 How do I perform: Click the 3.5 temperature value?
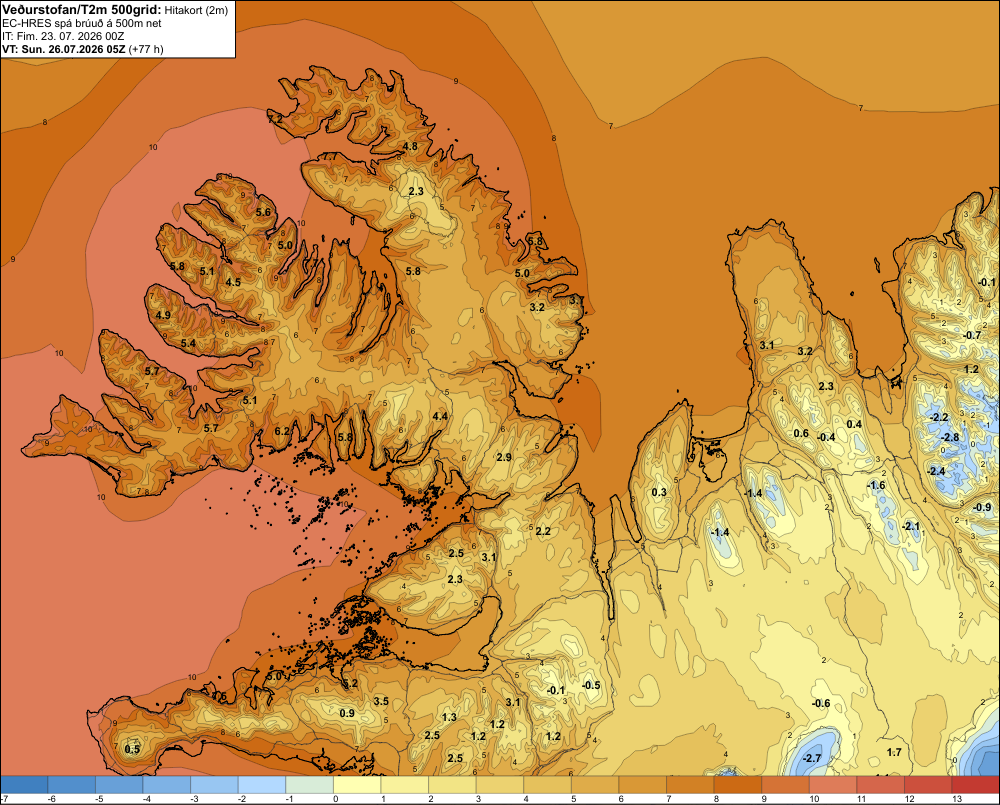click(381, 701)
